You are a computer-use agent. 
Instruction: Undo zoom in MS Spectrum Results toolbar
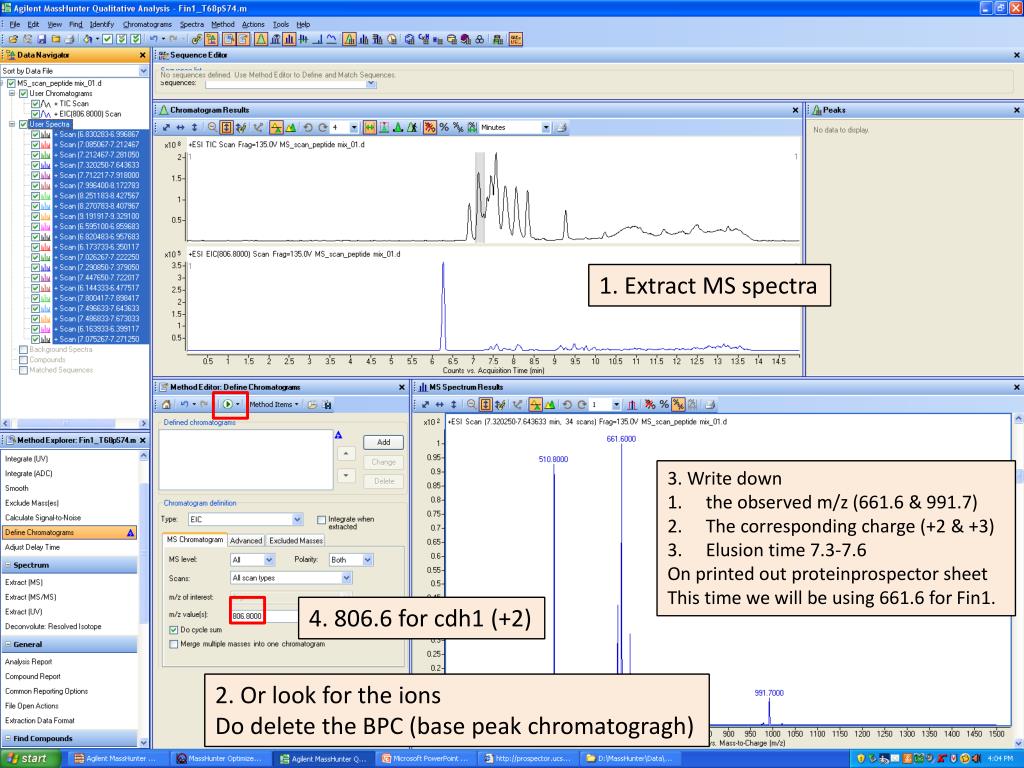pos(567,405)
